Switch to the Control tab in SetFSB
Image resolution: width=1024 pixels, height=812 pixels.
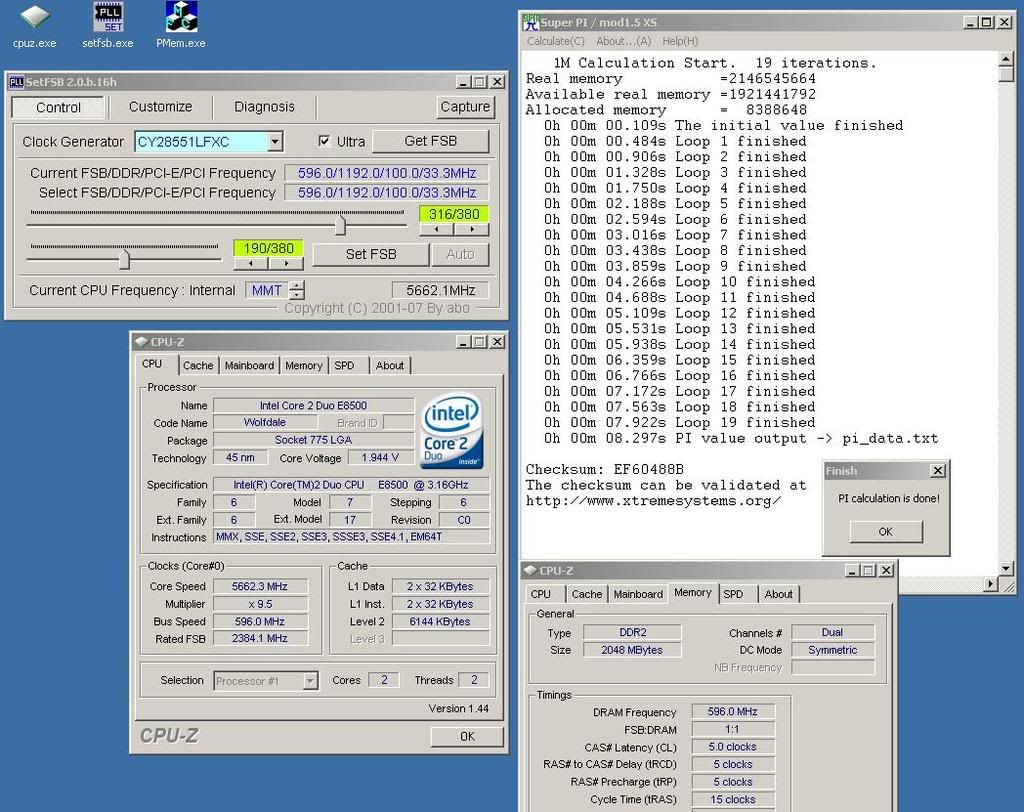pos(58,107)
